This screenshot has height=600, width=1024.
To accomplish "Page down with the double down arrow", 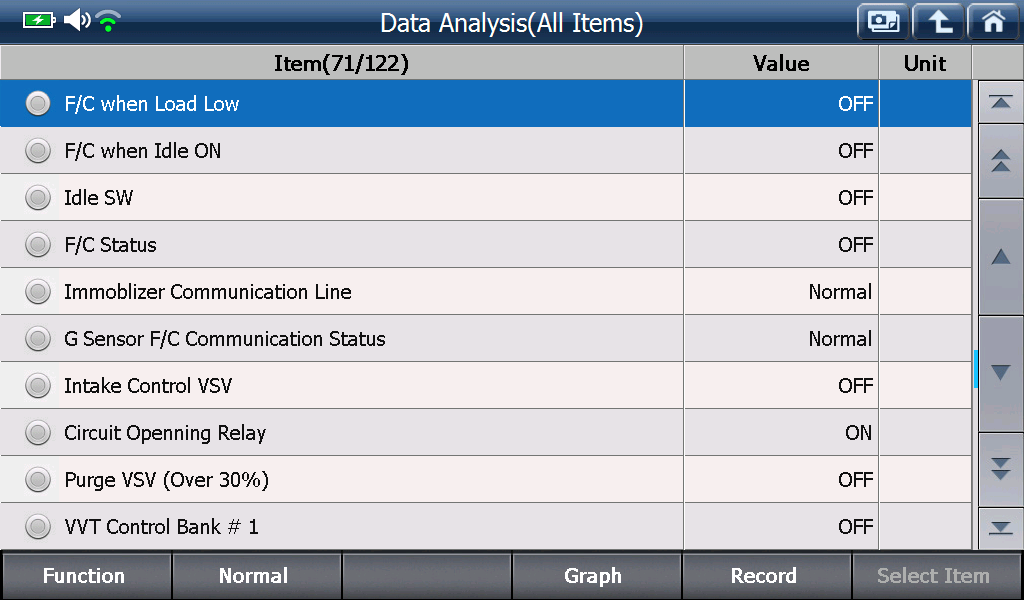I will click(x=1000, y=469).
